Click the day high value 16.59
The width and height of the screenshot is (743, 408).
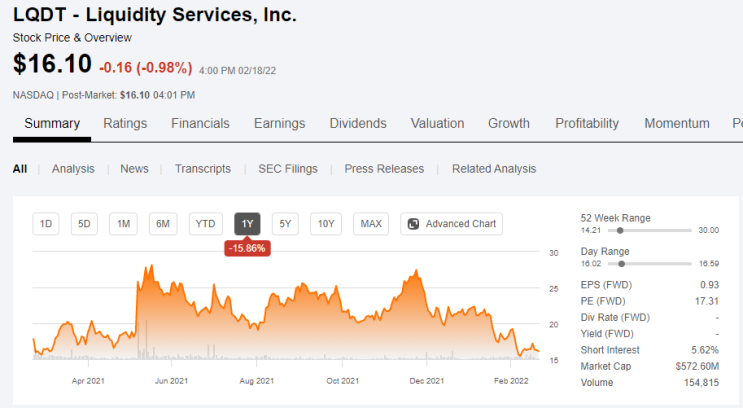709,263
